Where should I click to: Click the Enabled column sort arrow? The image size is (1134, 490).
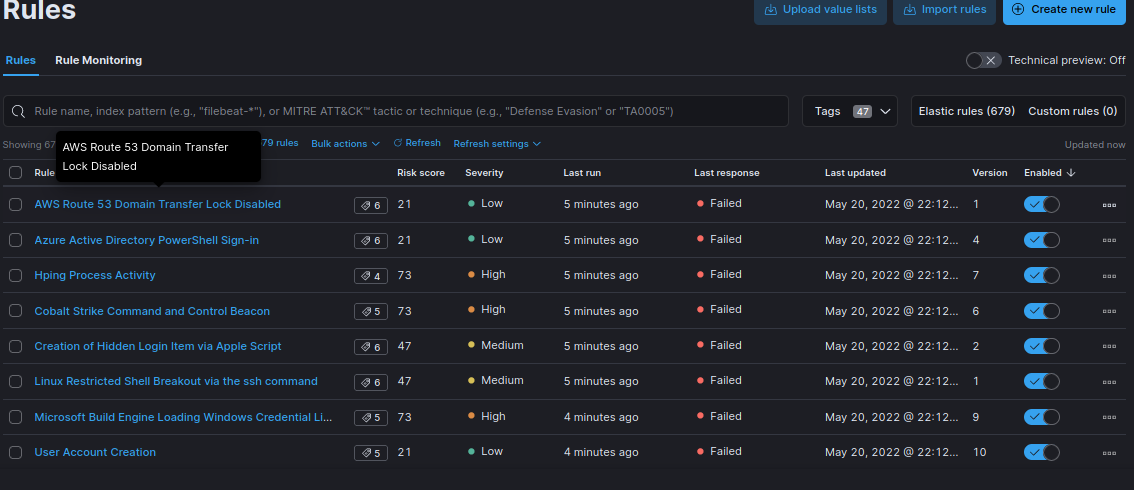tap(1071, 173)
